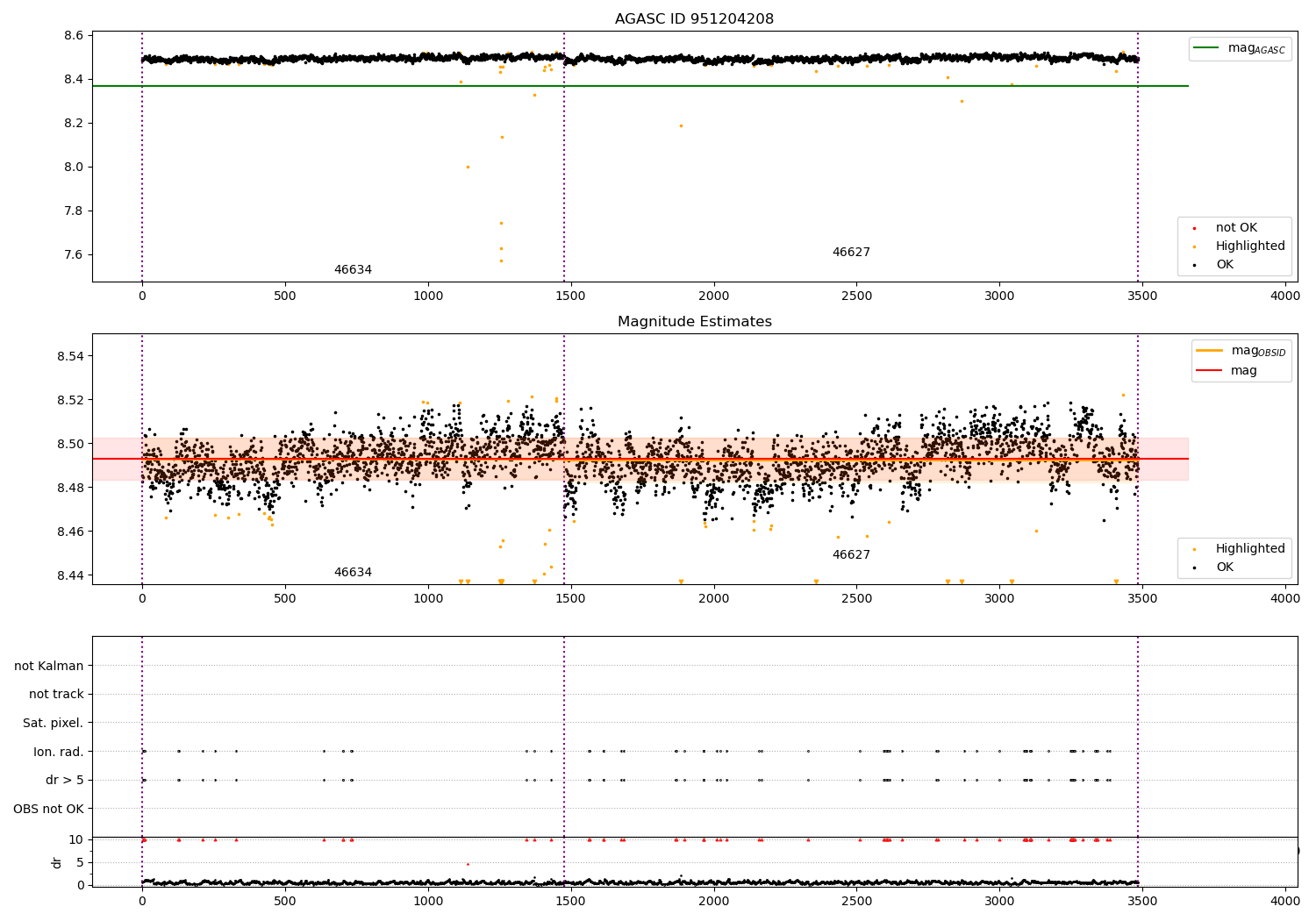
Task: Click obsid label 46634 in Magnitude Estimates plot
Action: click(x=353, y=573)
